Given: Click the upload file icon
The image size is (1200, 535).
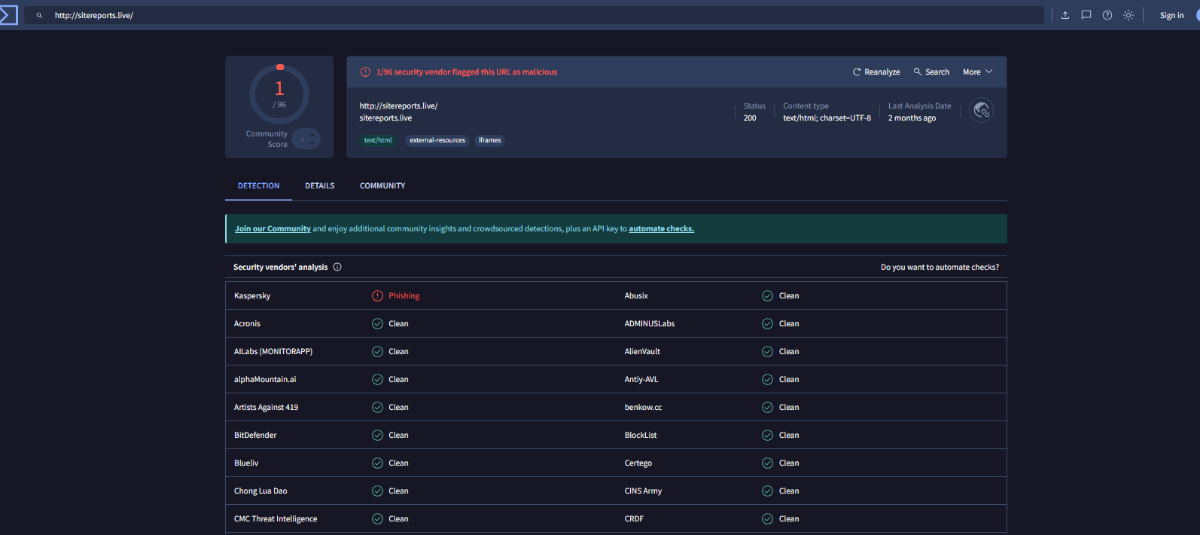Looking at the screenshot, I should pyautogui.click(x=1065, y=15).
